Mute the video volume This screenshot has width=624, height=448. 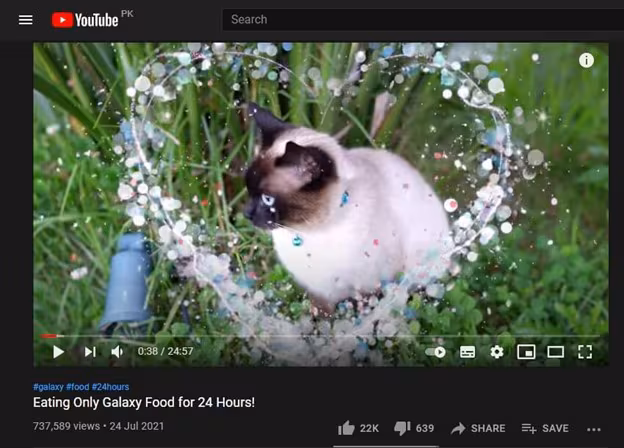pos(117,352)
